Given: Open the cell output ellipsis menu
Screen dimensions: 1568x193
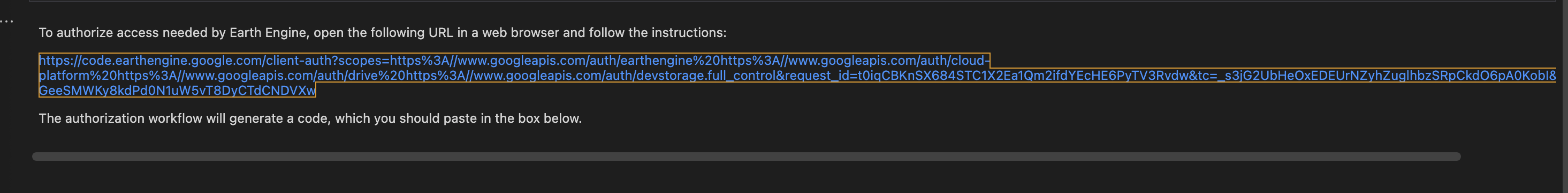Looking at the screenshot, I should pos(7,21).
